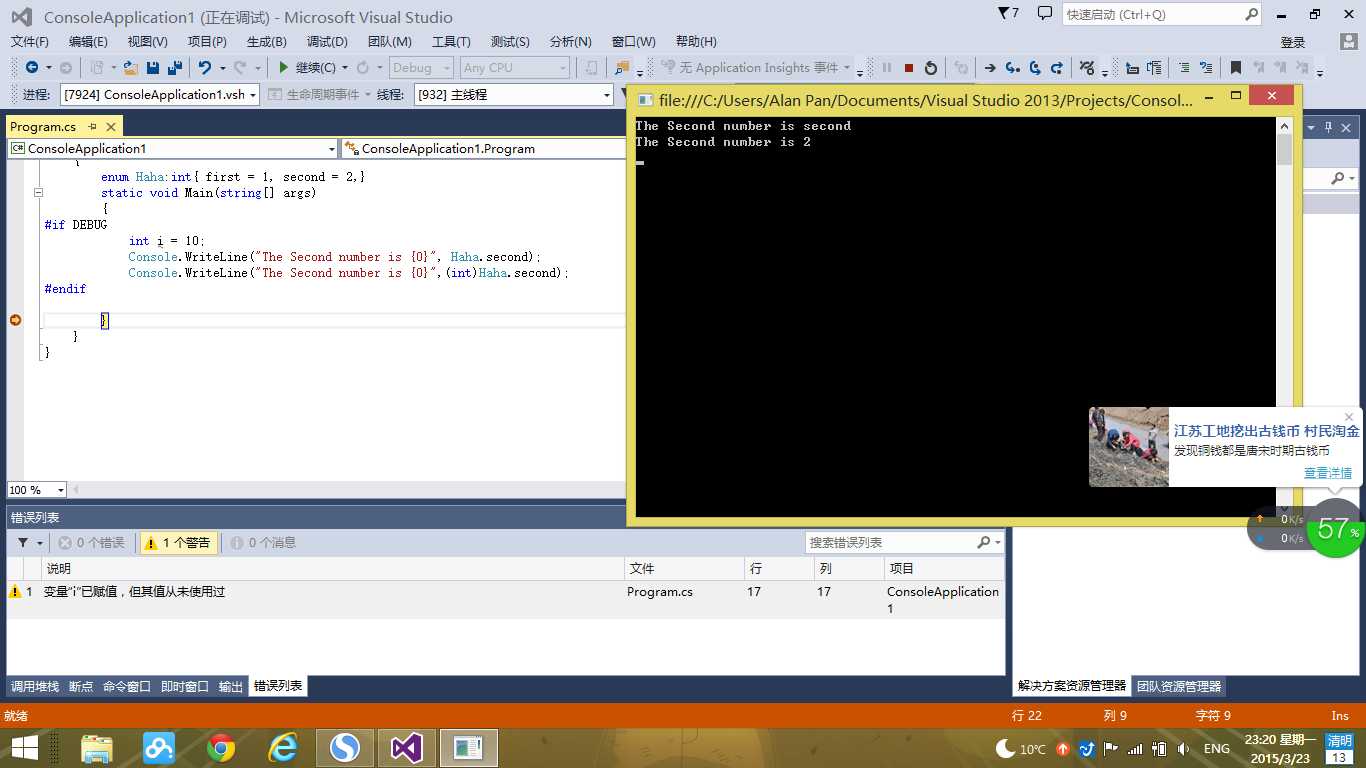Image resolution: width=1366 pixels, height=768 pixels.
Task: Click the Navigate Backward arrow icon
Action: [x=32, y=67]
